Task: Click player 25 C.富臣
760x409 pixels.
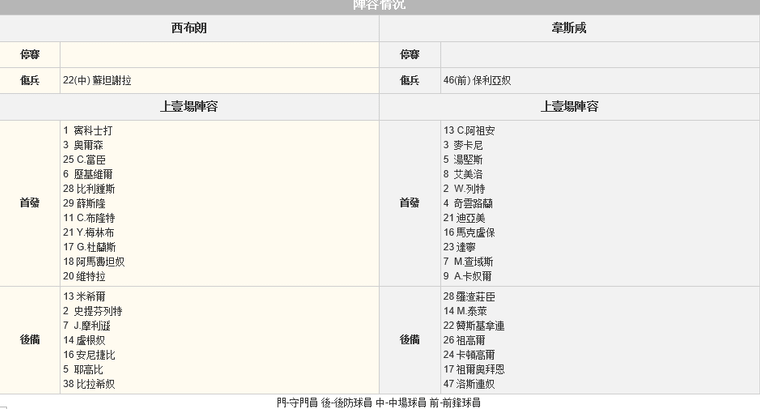Action: [x=84, y=159]
